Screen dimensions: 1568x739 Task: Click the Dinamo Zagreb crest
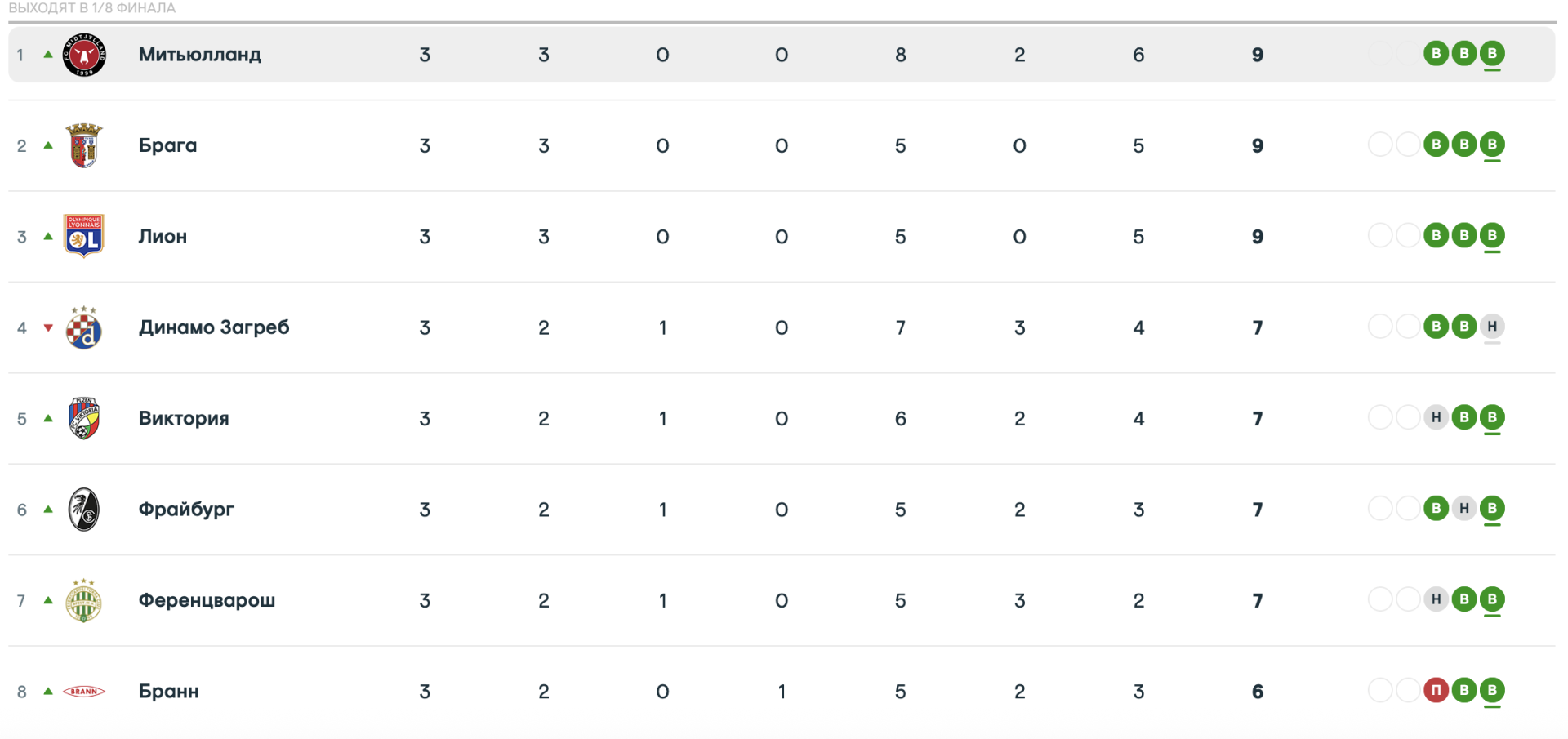pyautogui.click(x=84, y=327)
